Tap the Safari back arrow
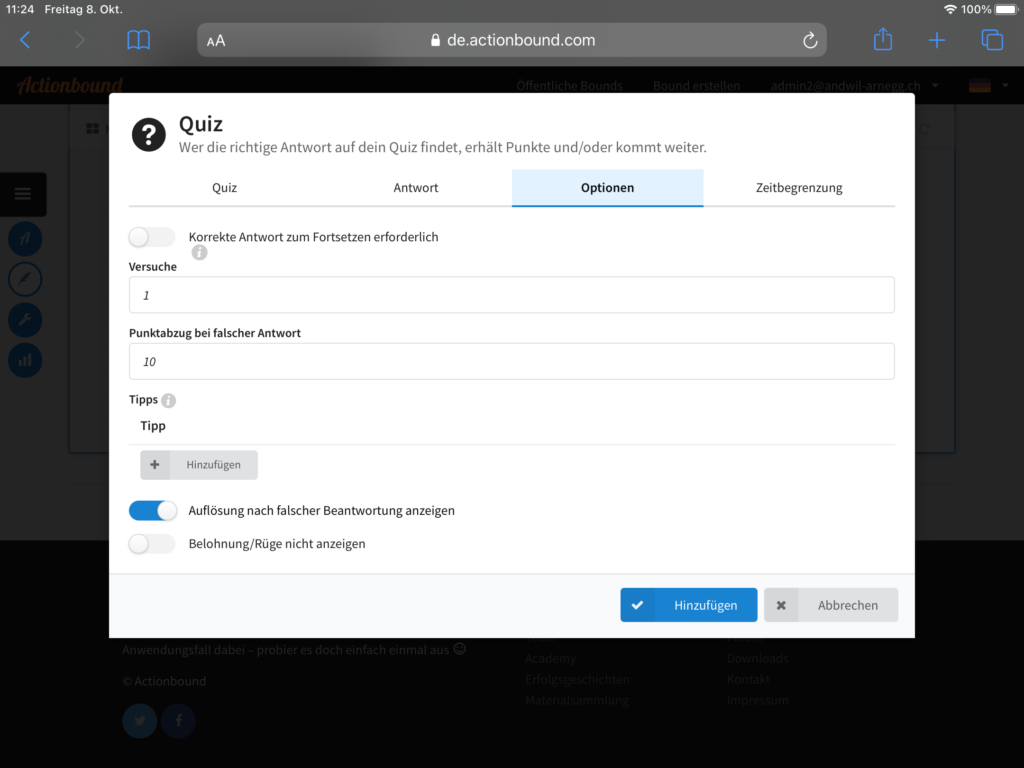The image size is (1024, 768). (26, 40)
